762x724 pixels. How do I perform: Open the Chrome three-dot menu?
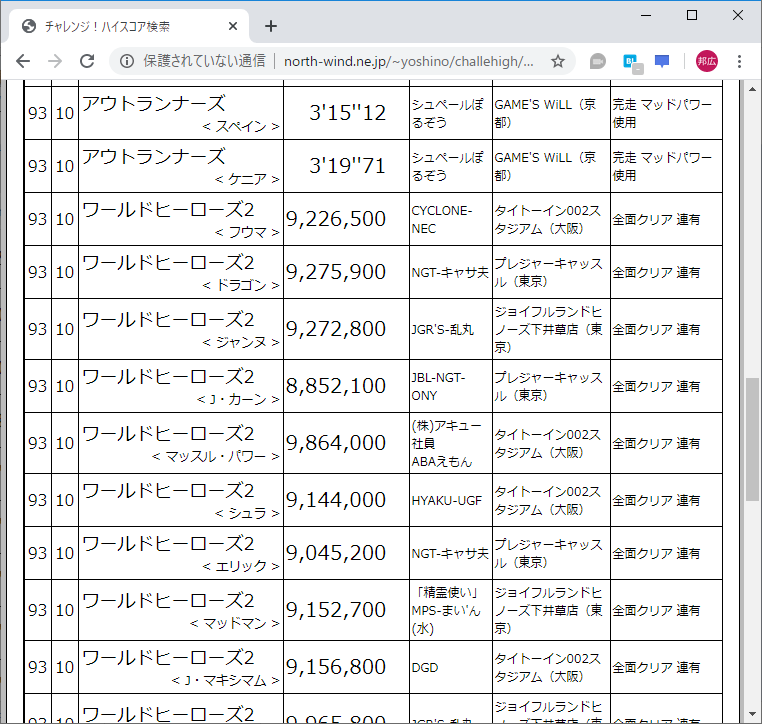tap(739, 61)
